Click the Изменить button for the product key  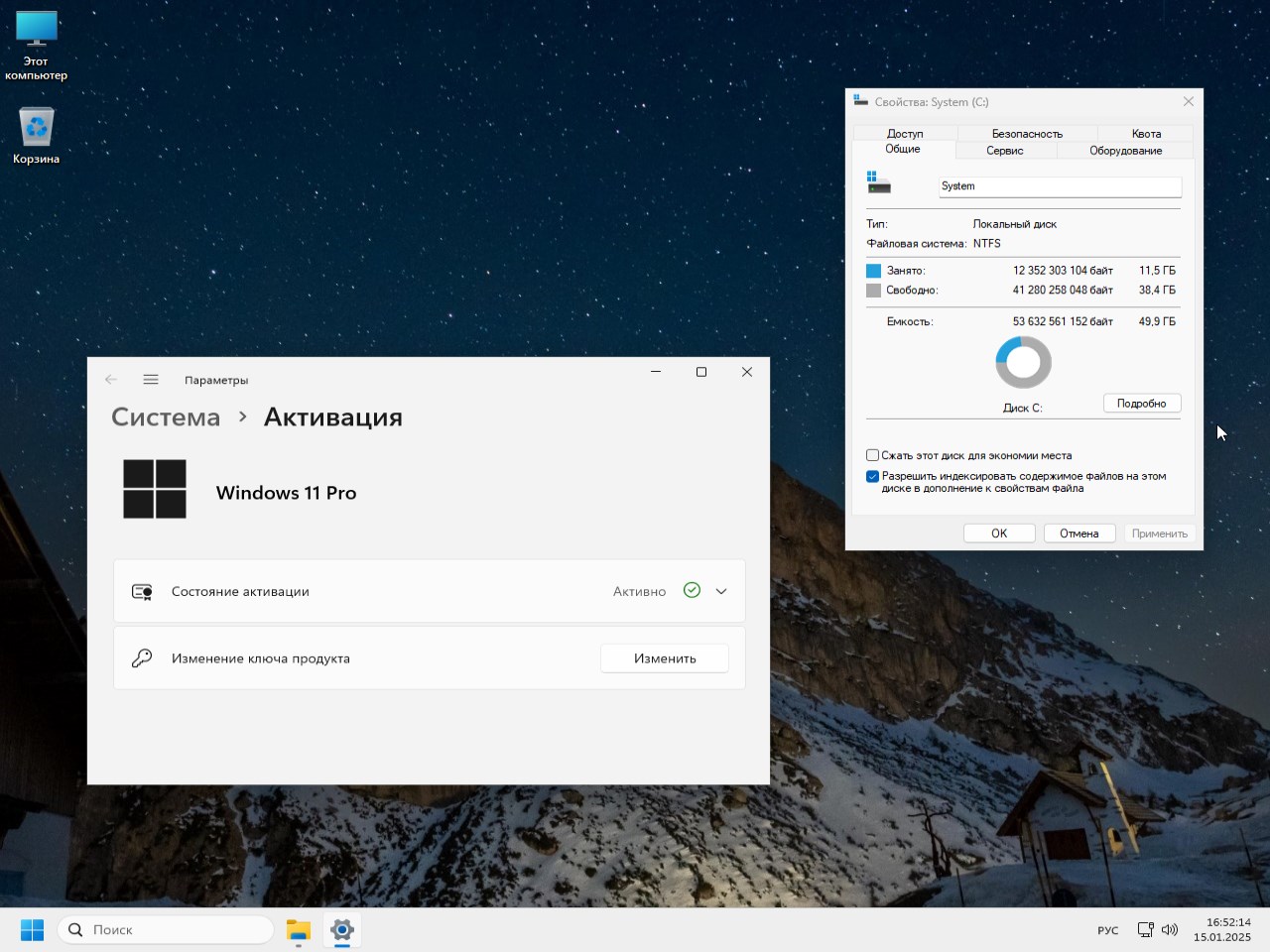pyautogui.click(x=665, y=658)
